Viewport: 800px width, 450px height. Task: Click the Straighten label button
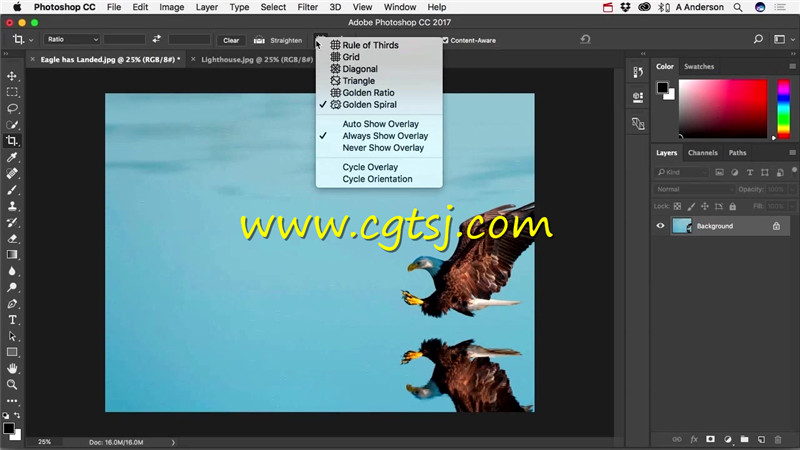(286, 40)
